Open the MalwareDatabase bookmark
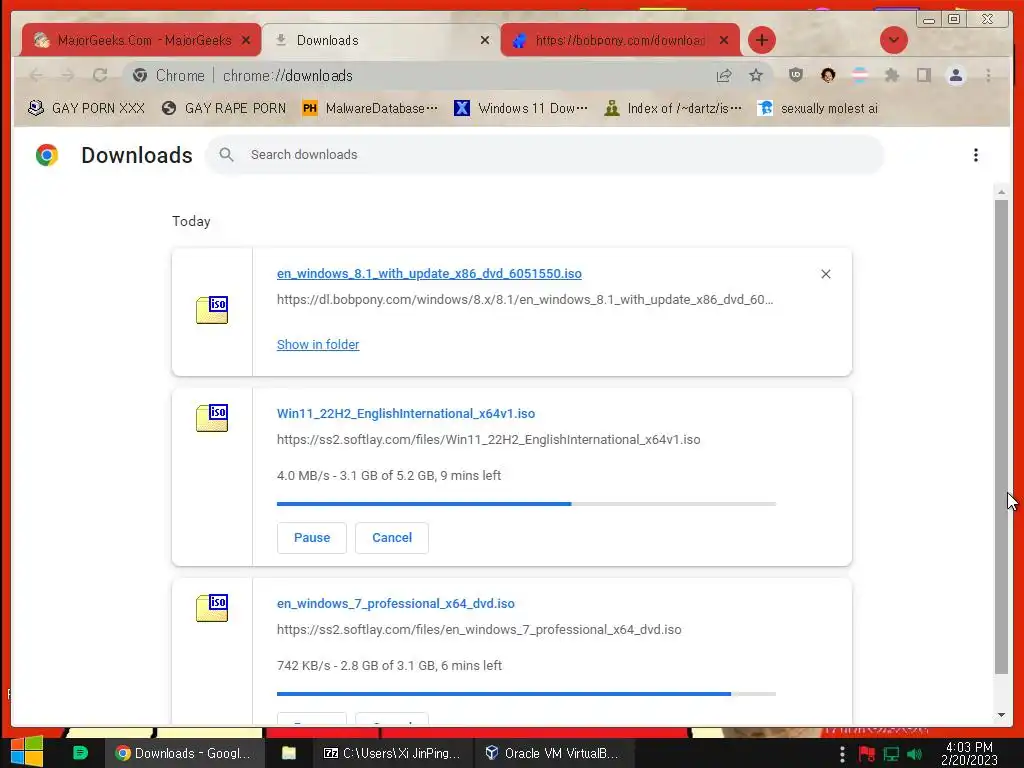The image size is (1024, 768). tap(370, 108)
